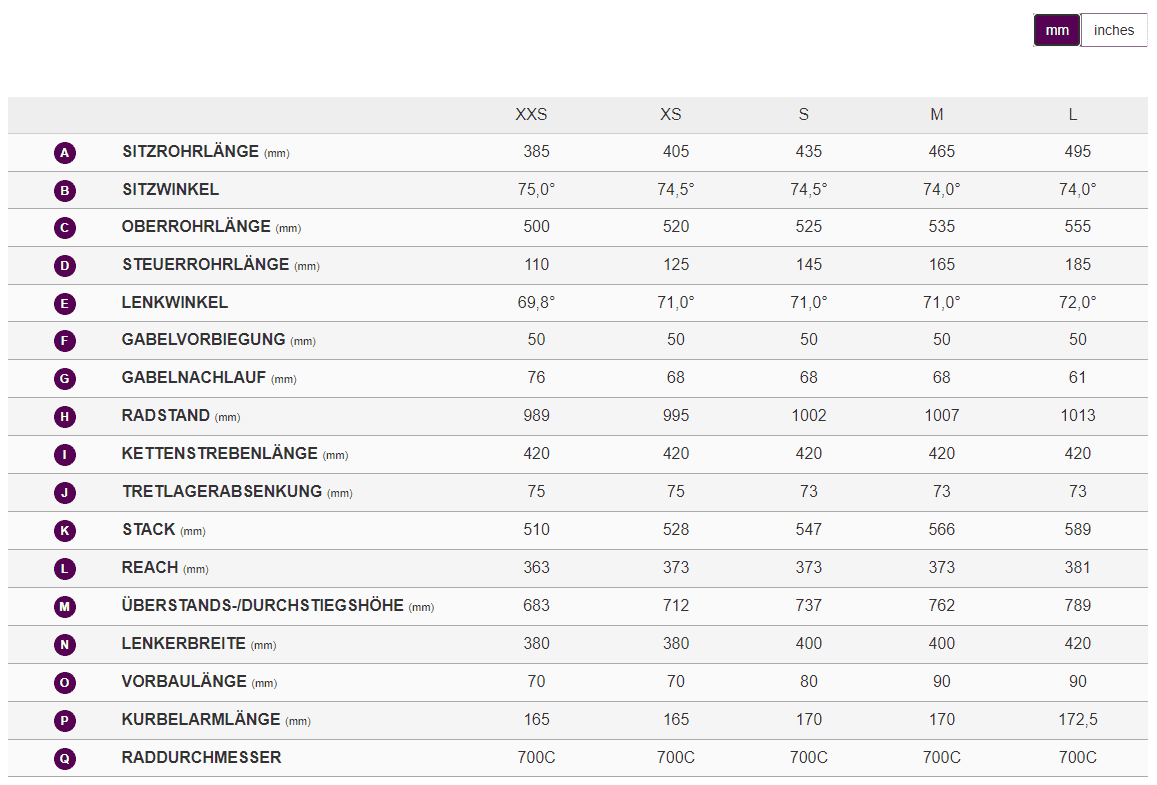Click the Q icon for Raddurchmesser
Image resolution: width=1157 pixels, height=785 pixels.
click(65, 758)
